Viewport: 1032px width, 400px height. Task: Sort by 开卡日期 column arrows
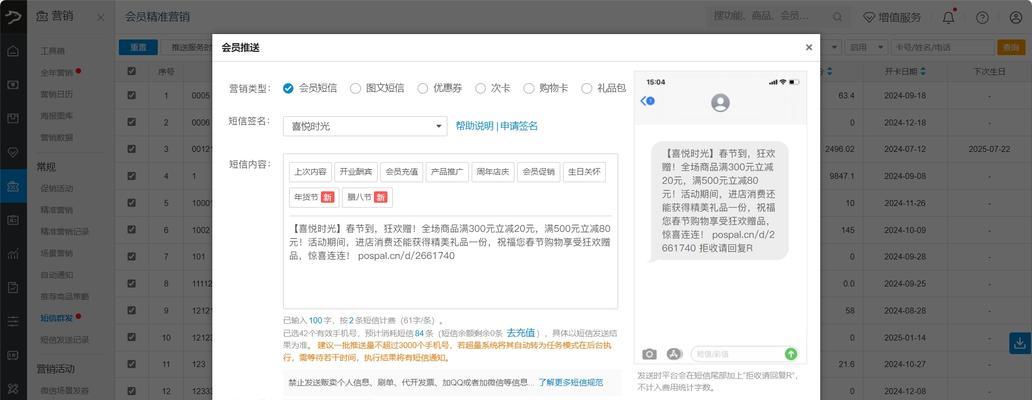[923, 71]
